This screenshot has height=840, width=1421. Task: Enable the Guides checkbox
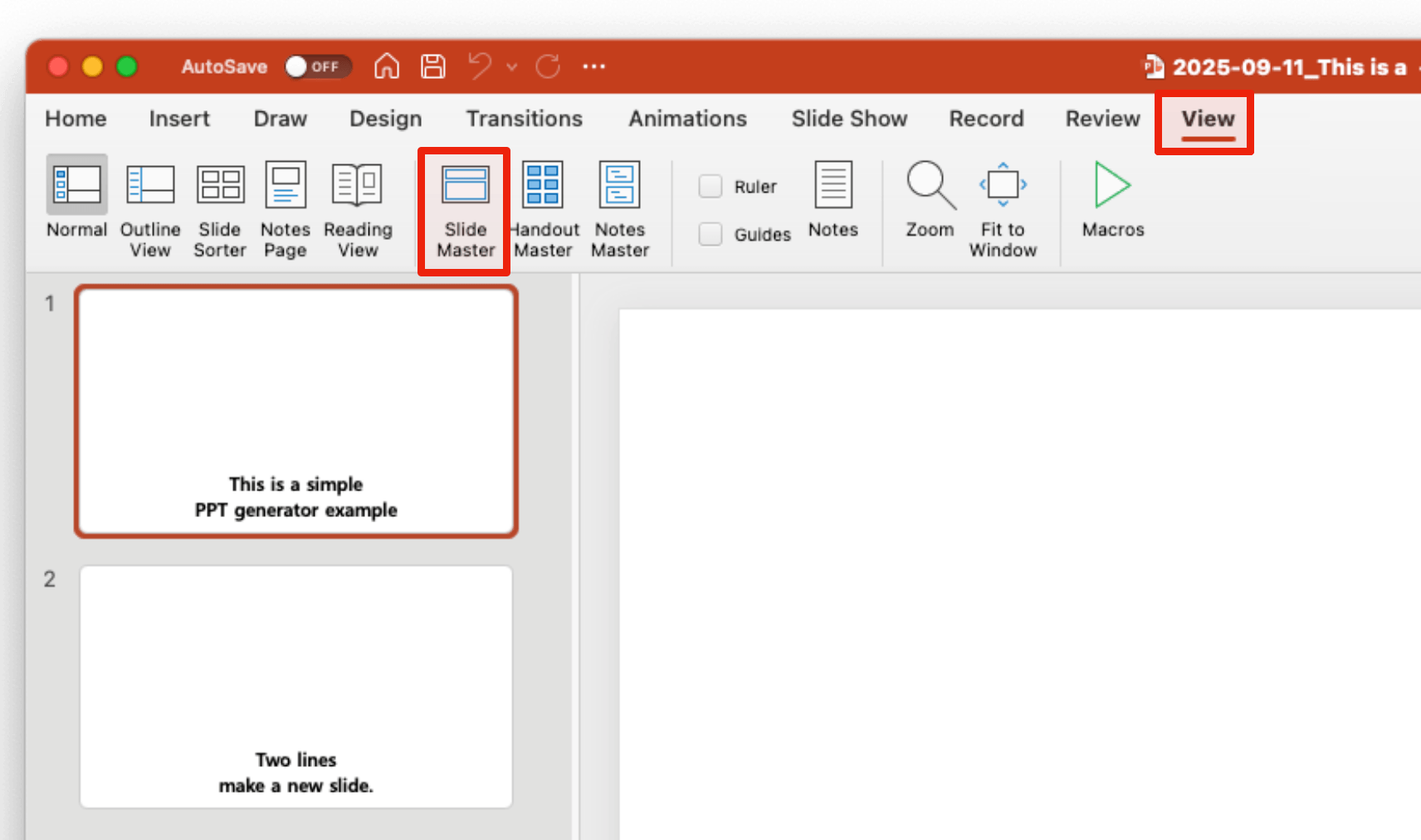(710, 234)
